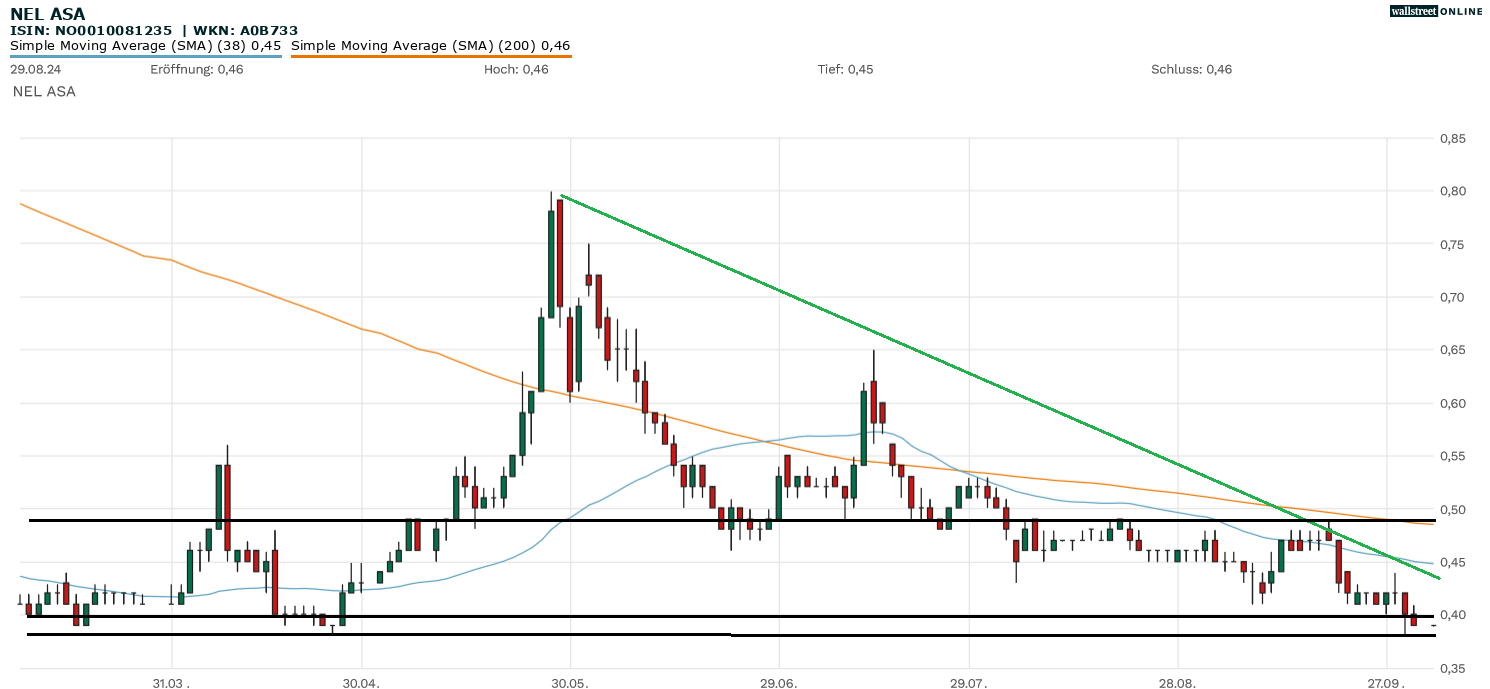Toggle the SMA (38) legend entry
The width and height of the screenshot is (1490, 689).
(x=145, y=45)
